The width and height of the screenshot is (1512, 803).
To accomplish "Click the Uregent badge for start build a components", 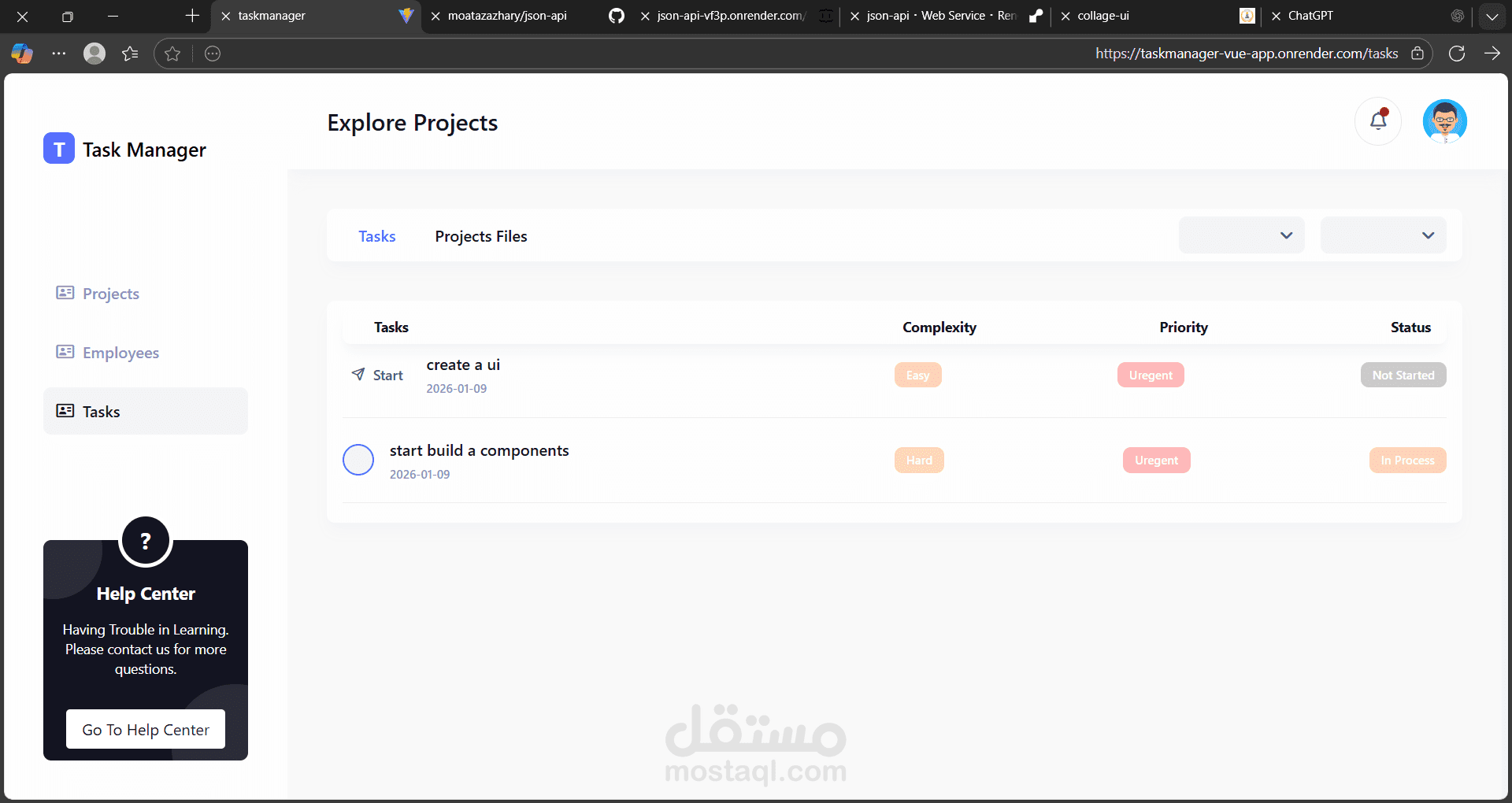I will point(1156,460).
